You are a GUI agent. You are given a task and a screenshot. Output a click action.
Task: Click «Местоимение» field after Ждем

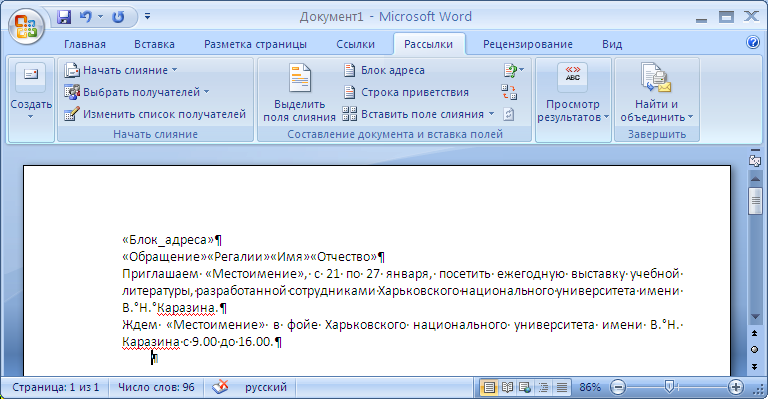pos(216,325)
